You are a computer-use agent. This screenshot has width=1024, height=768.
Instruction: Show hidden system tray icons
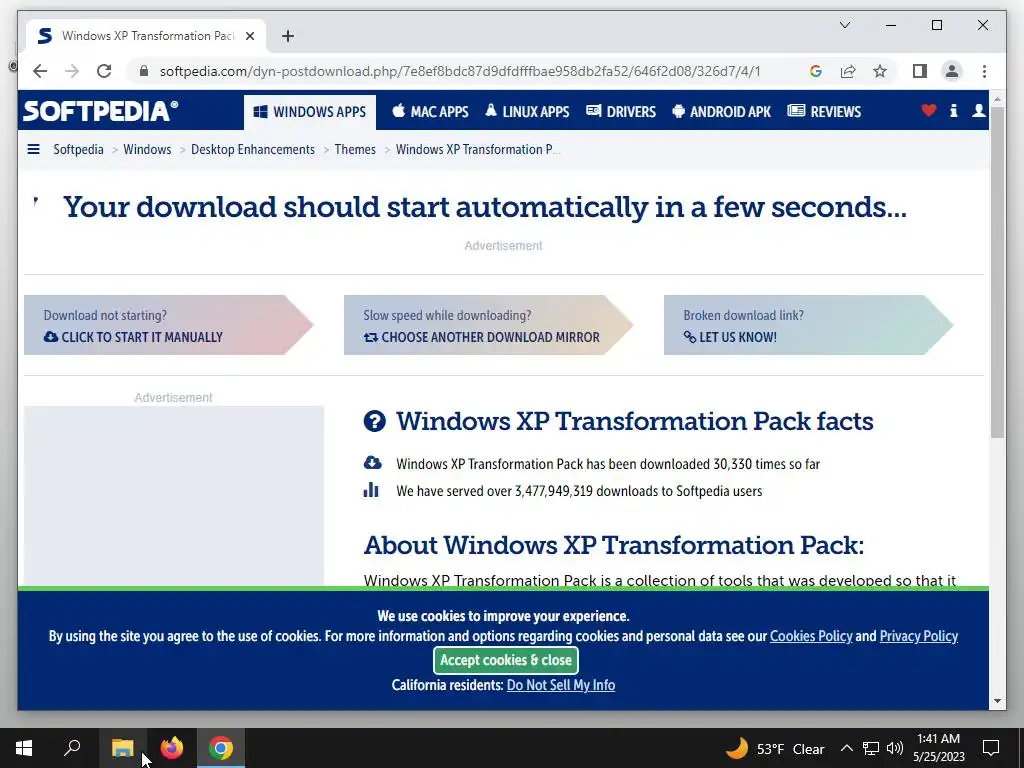pyautogui.click(x=846, y=748)
